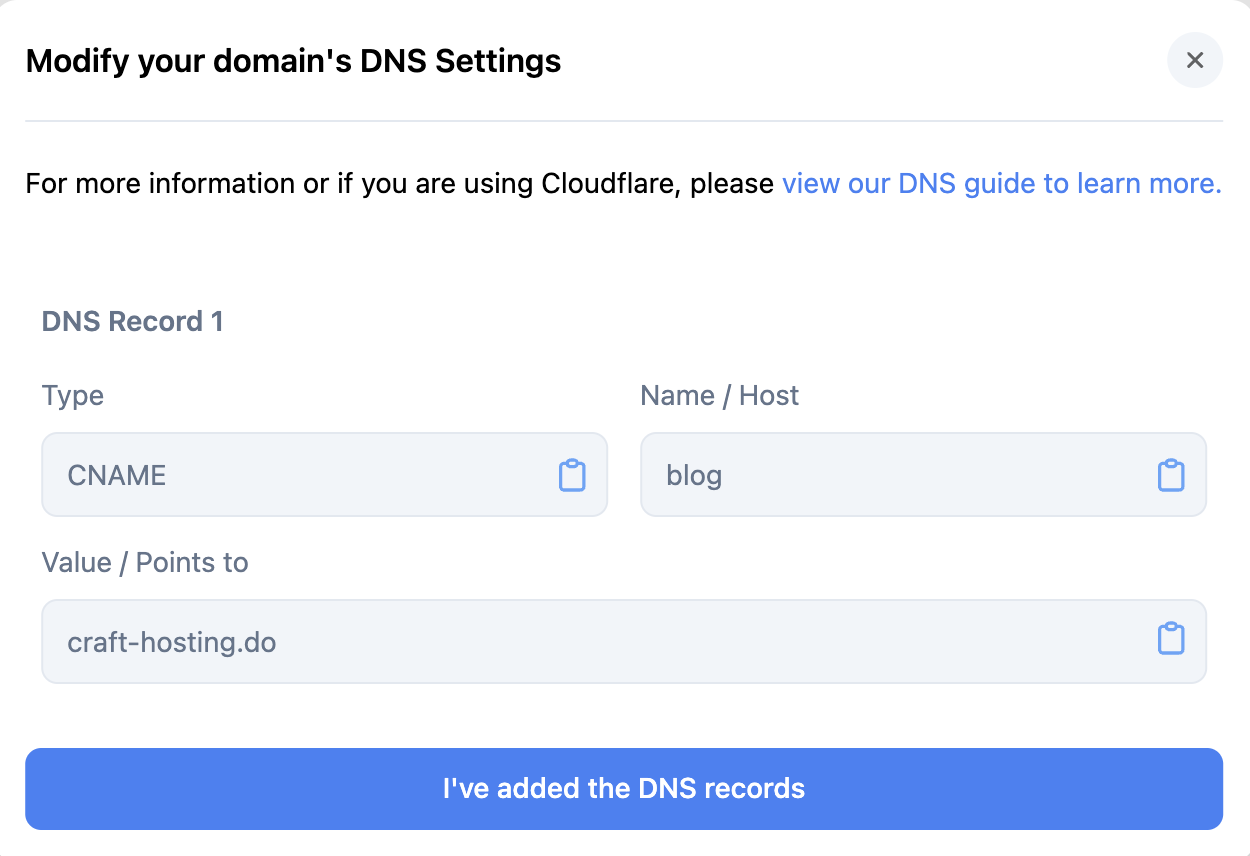Click the clipboard icon in Name / Host field
This screenshot has width=1250, height=856.
tap(1171, 475)
